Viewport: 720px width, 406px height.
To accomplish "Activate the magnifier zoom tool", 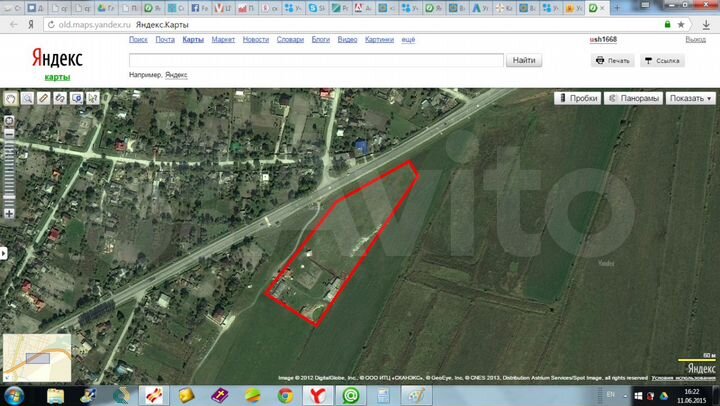I will 28,98.
